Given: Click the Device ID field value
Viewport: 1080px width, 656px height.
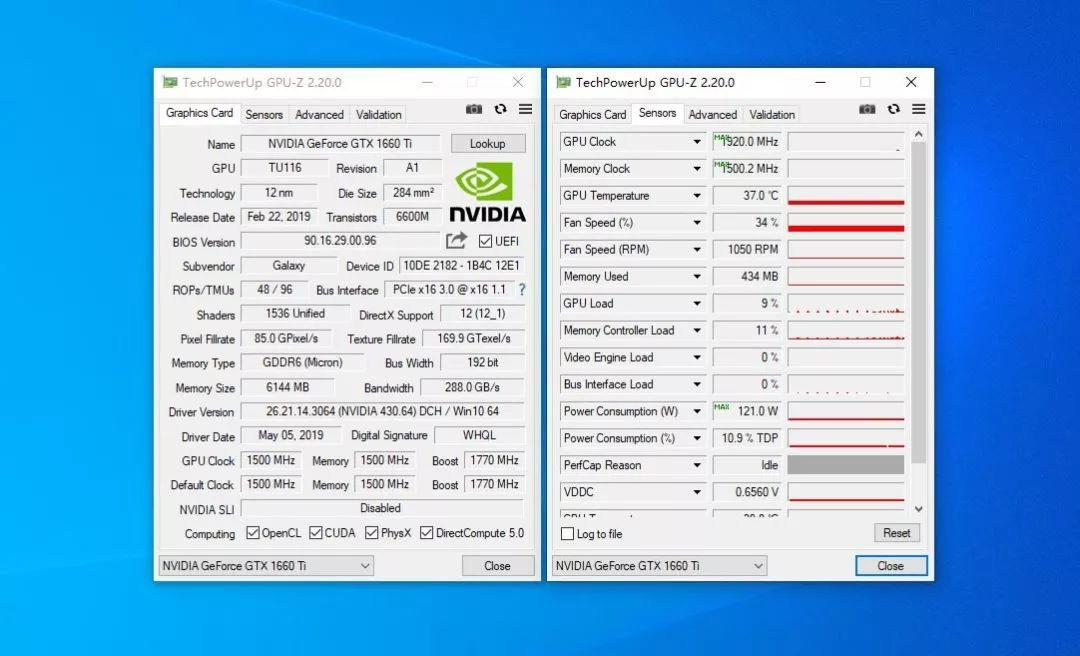Looking at the screenshot, I should tap(461, 265).
